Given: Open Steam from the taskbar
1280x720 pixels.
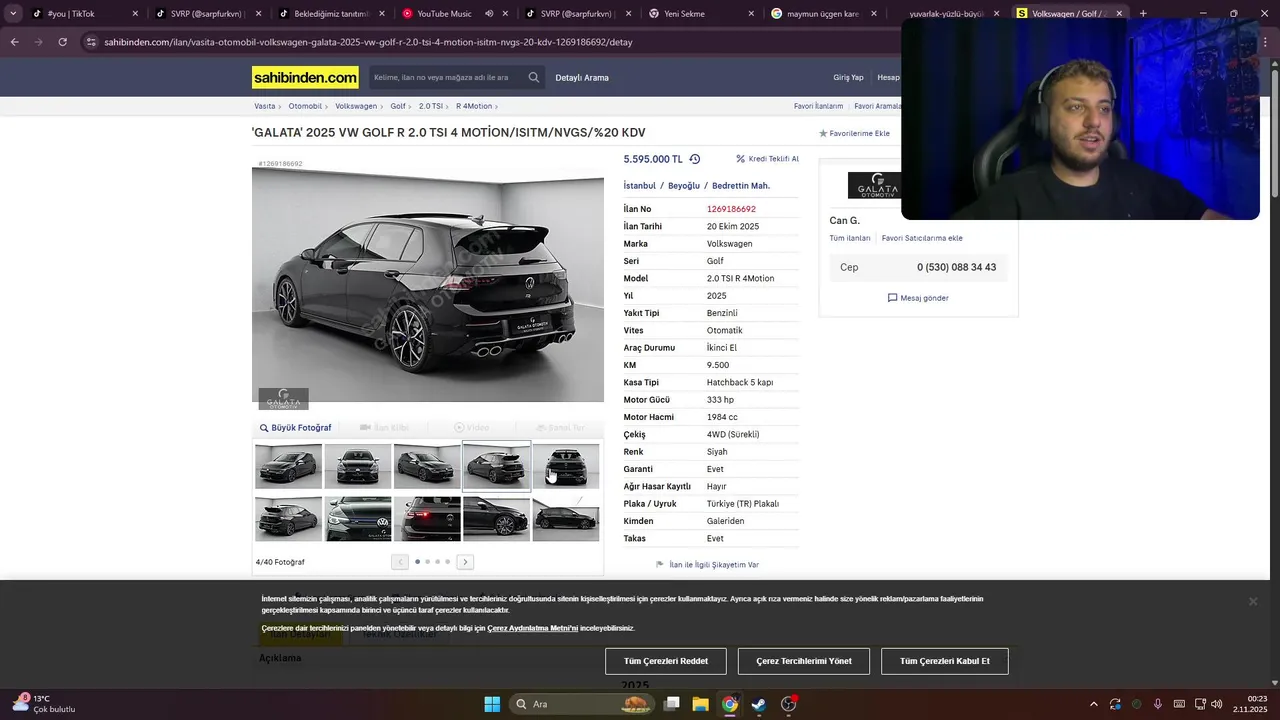Looking at the screenshot, I should point(759,704).
